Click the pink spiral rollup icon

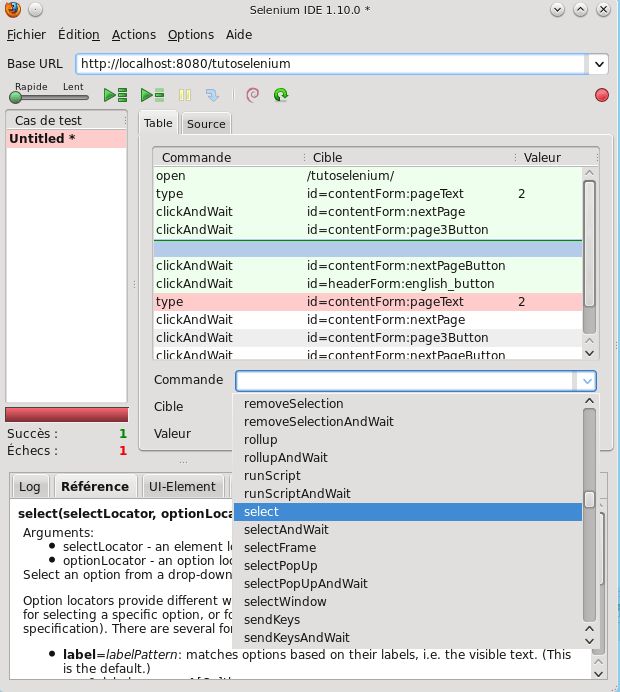tap(252, 95)
